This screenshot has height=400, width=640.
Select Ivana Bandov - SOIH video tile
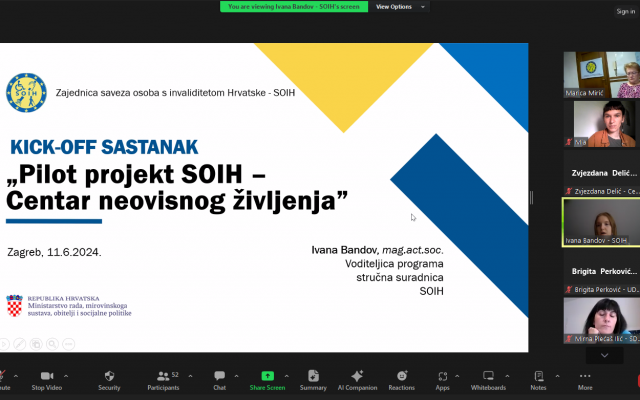pyautogui.click(x=602, y=222)
